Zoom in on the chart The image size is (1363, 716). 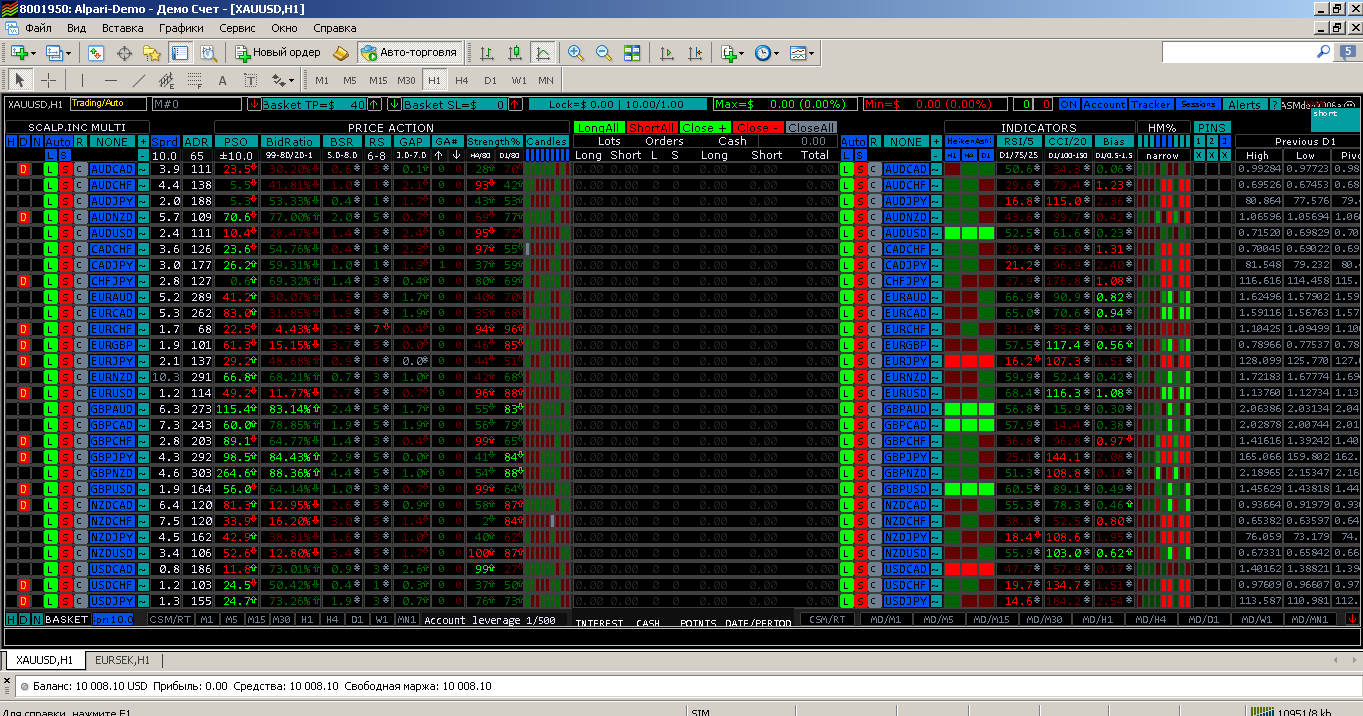[x=576, y=53]
